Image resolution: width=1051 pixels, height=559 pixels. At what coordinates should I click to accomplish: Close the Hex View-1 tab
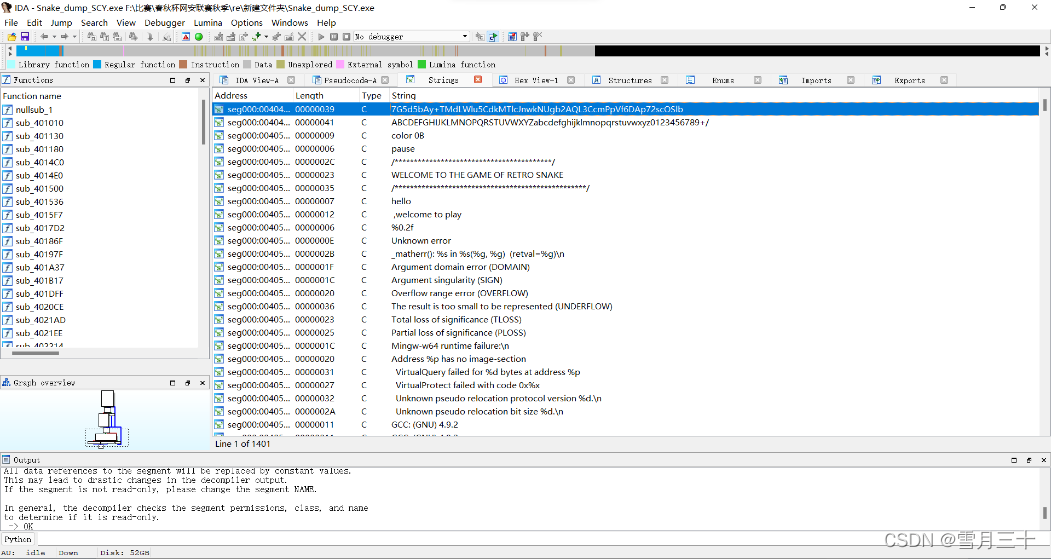(x=571, y=80)
